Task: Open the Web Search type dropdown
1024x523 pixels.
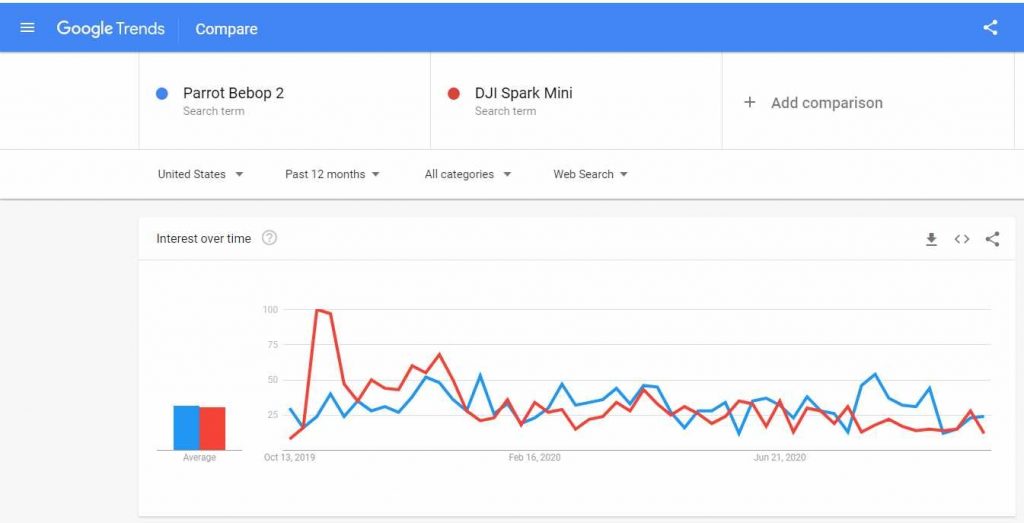Action: click(590, 174)
